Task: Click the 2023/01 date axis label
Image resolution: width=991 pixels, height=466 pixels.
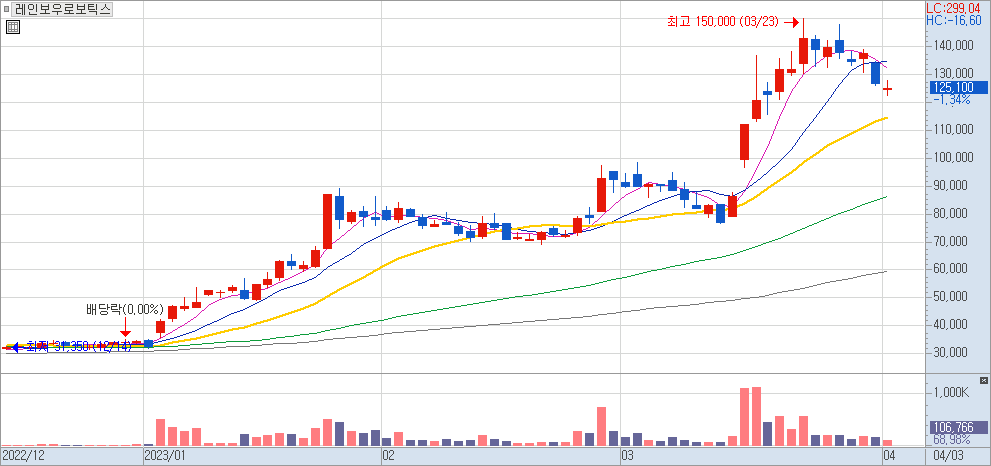Action: point(167,455)
